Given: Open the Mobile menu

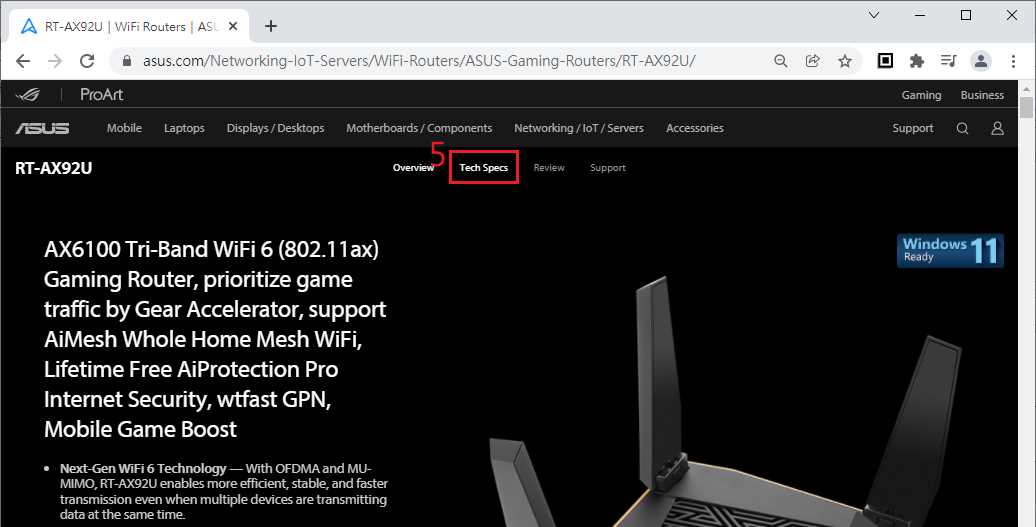Looking at the screenshot, I should coord(124,128).
